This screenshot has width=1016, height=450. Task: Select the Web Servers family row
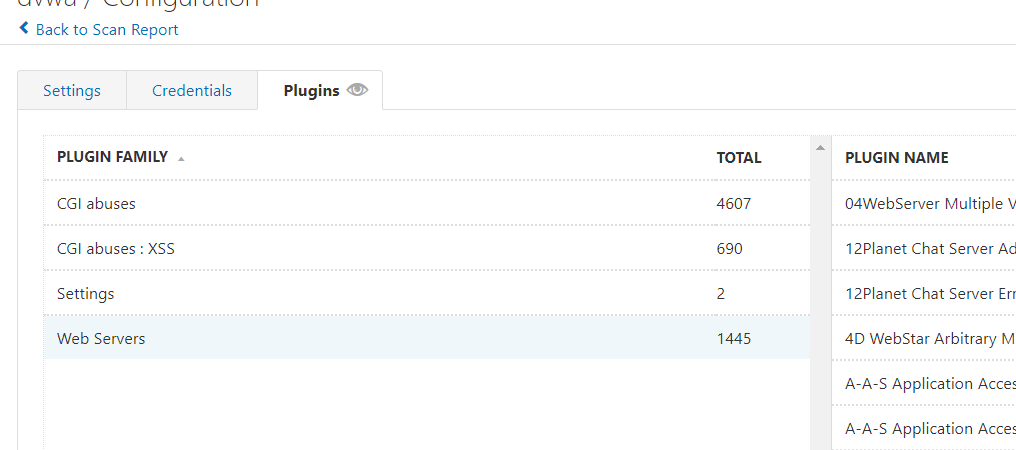pos(427,338)
